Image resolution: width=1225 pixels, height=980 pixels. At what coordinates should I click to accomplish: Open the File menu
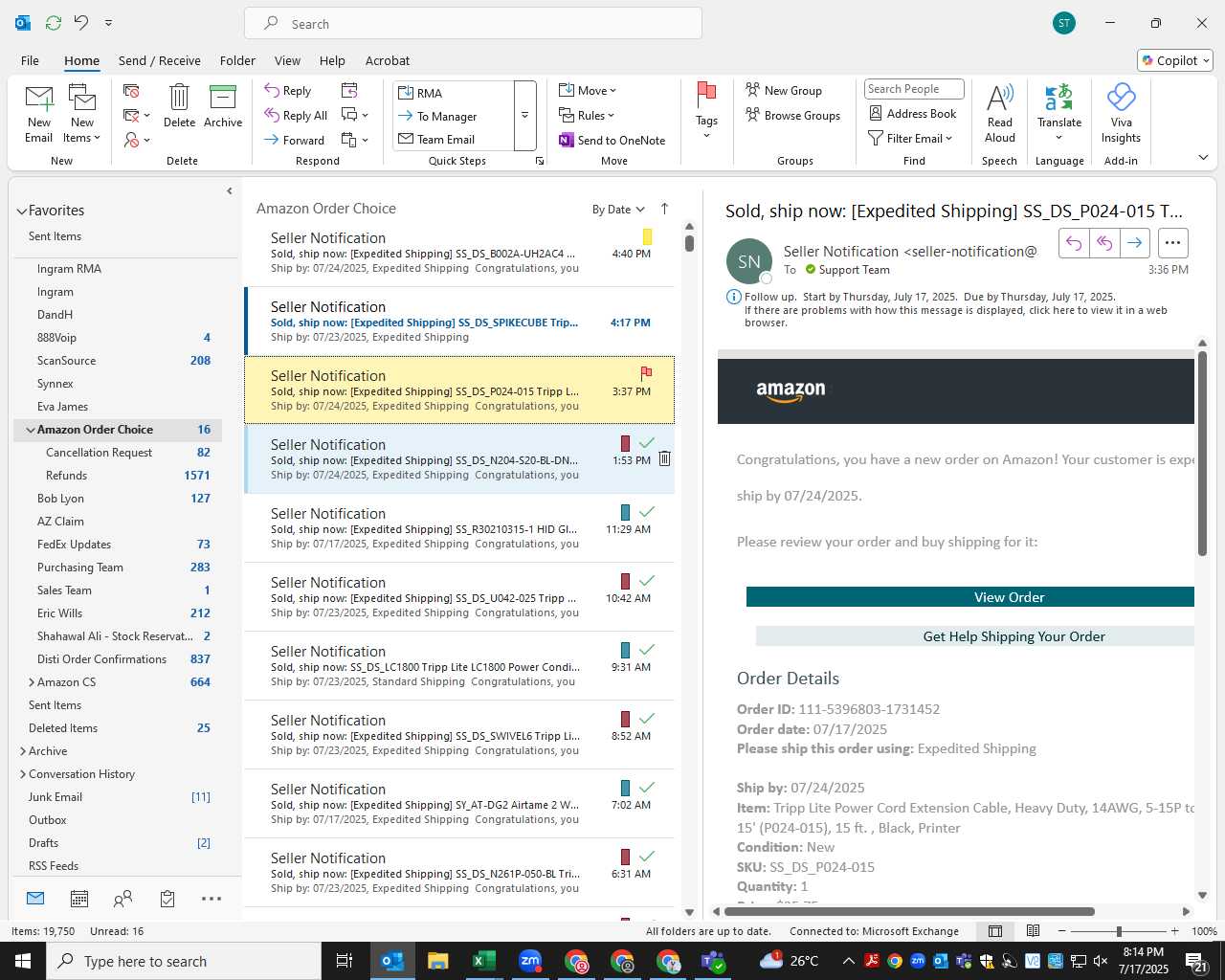click(x=30, y=60)
